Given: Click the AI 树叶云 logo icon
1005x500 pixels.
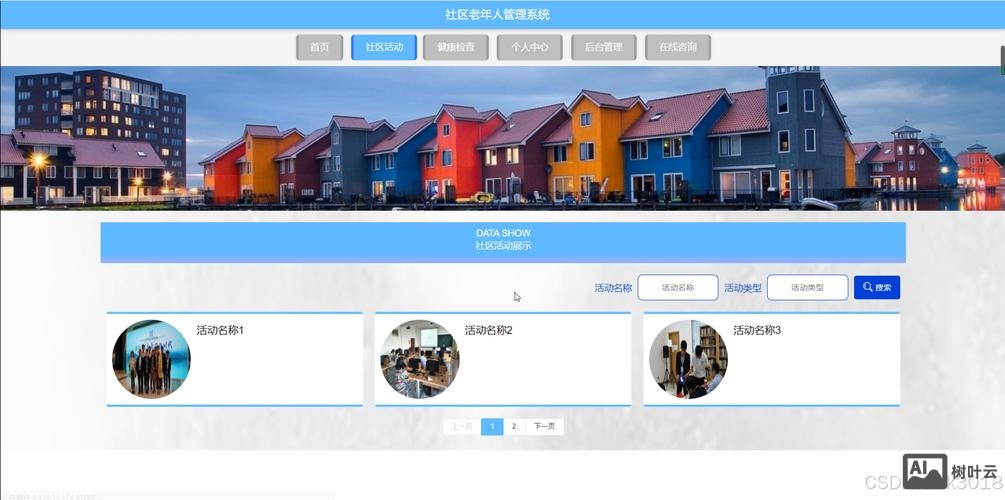Looking at the screenshot, I should point(924,472).
